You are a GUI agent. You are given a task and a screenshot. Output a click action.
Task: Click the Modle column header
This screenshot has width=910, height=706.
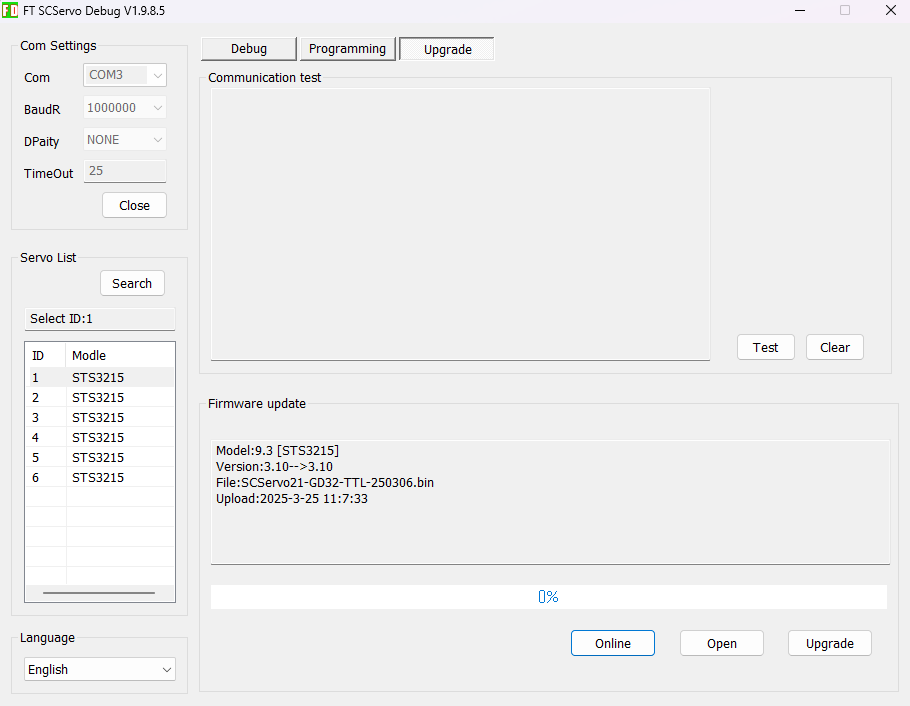pos(120,355)
